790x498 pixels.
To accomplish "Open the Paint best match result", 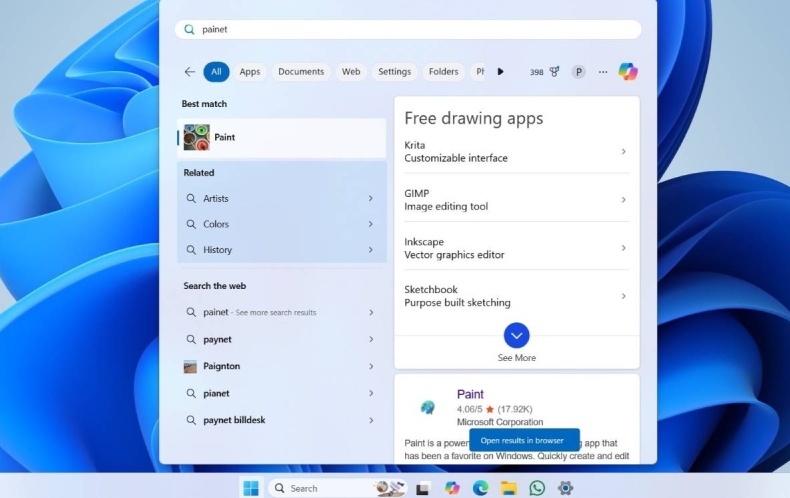I will pyautogui.click(x=282, y=138).
